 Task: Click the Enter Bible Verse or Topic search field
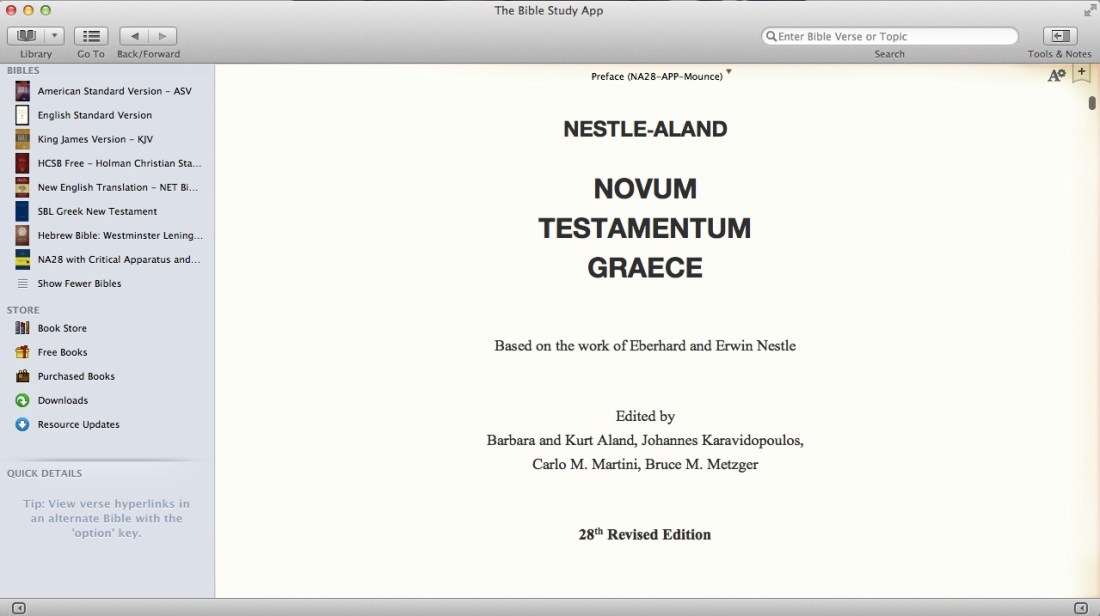point(890,35)
